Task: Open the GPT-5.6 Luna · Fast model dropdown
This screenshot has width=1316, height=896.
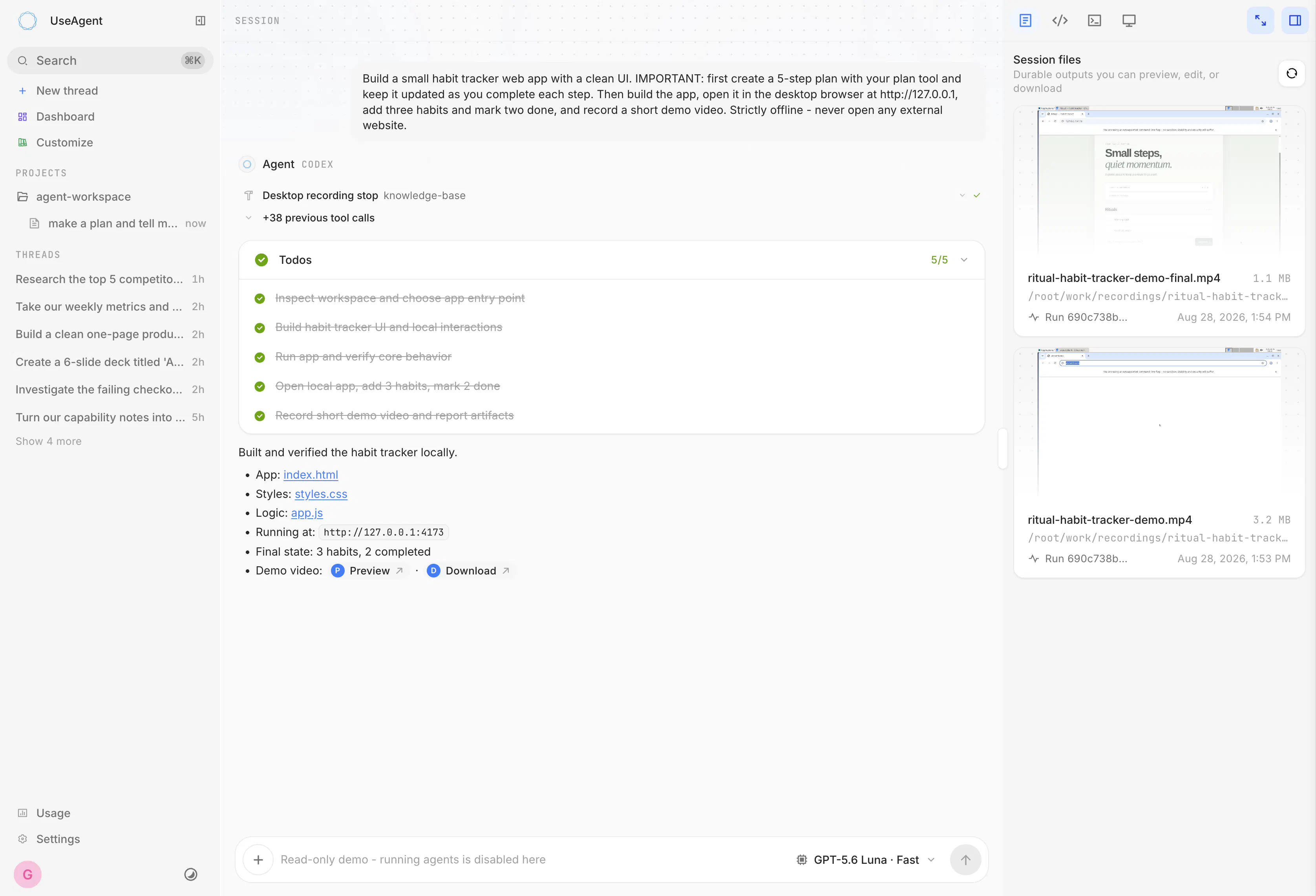Action: click(866, 860)
